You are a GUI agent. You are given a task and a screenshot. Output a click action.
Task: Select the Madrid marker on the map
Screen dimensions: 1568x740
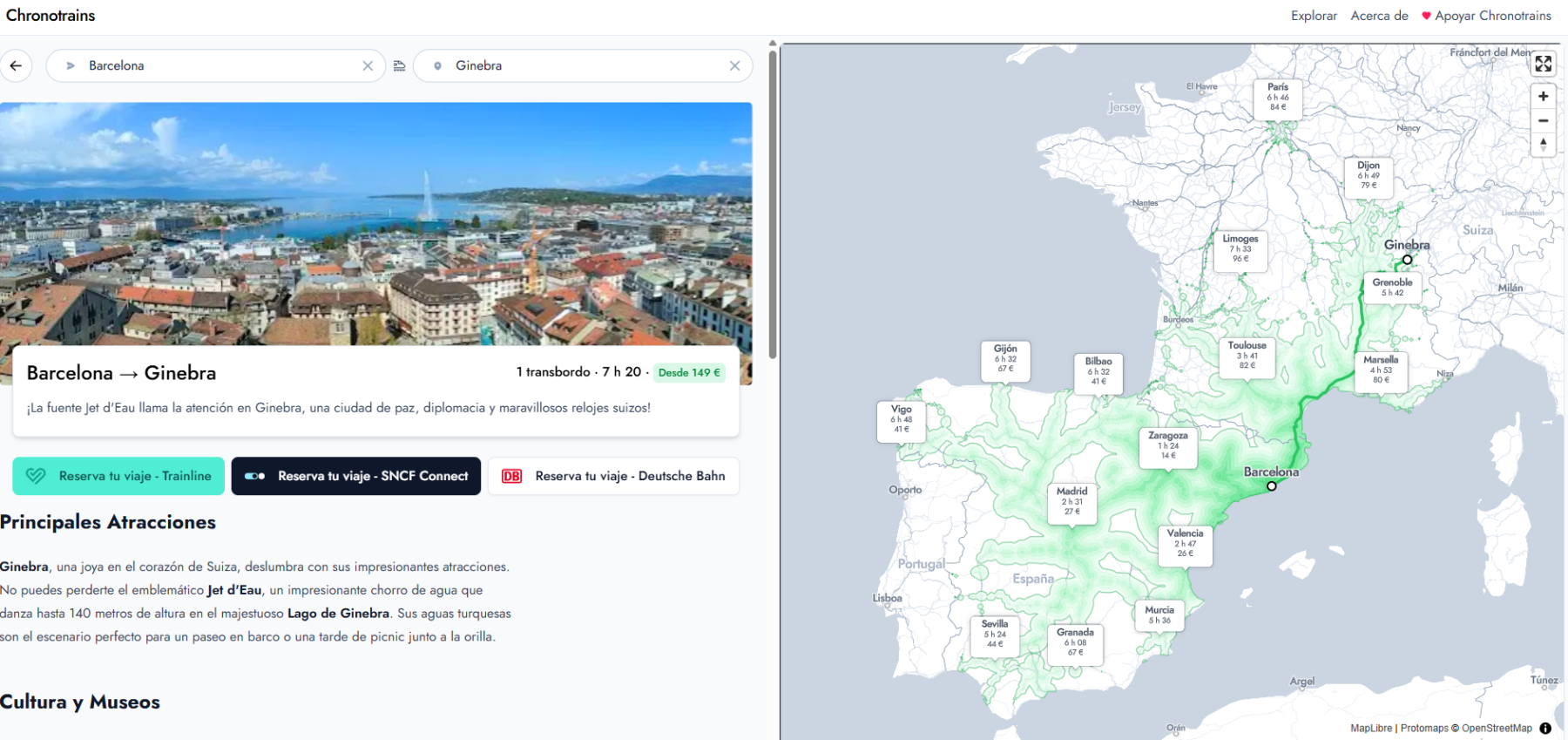pyautogui.click(x=1071, y=501)
